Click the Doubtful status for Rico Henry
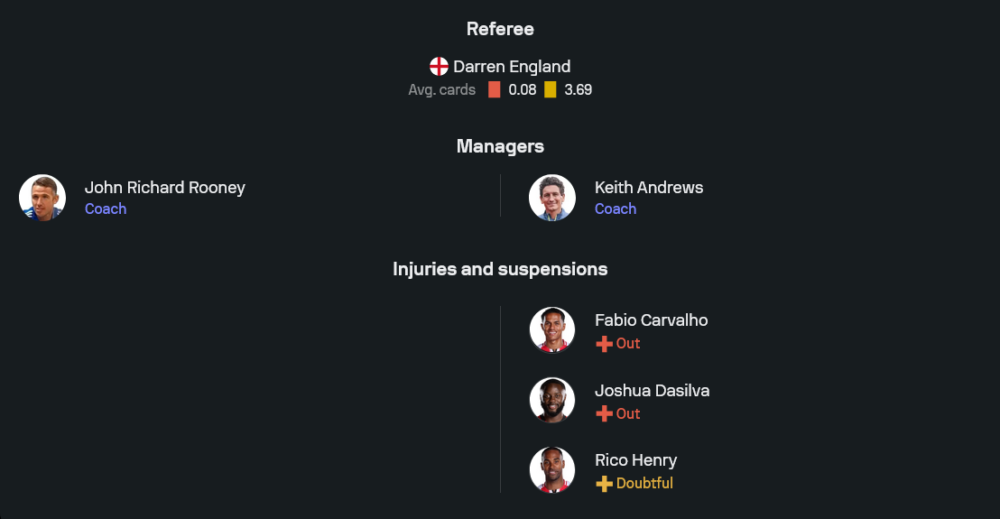The height and width of the screenshot is (519, 1000). 644,484
